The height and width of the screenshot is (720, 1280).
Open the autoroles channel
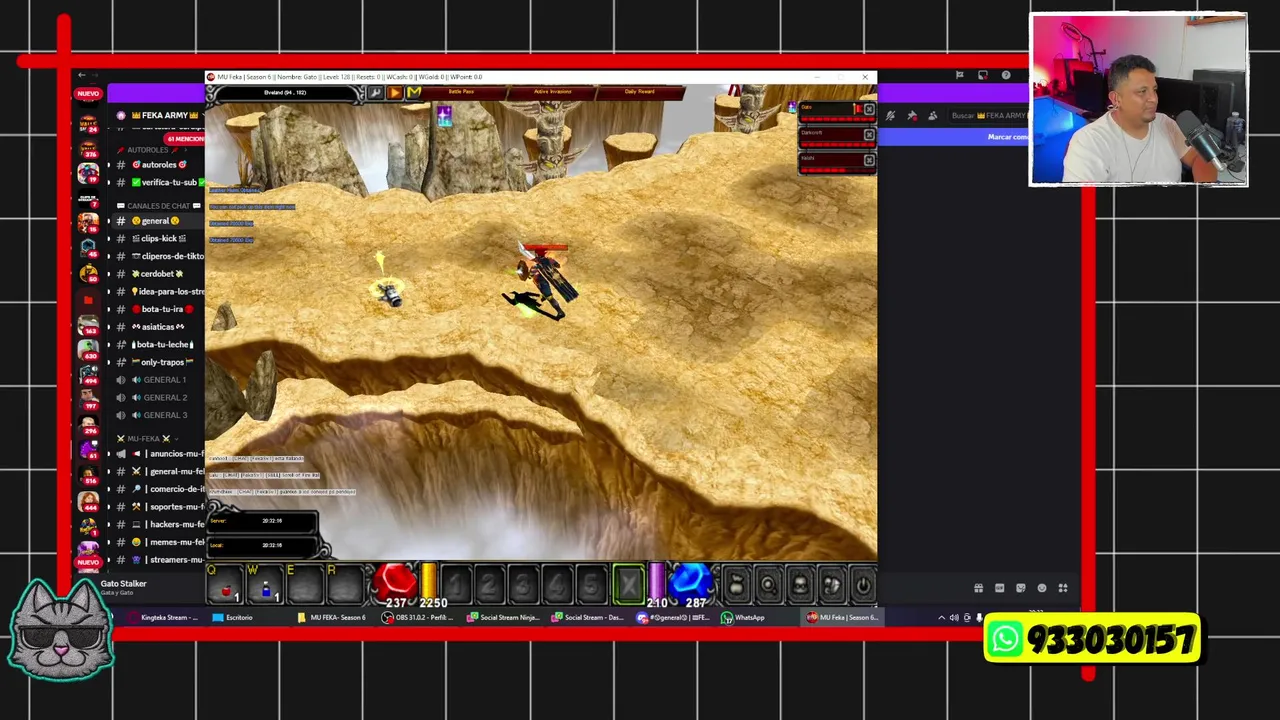tap(160, 165)
